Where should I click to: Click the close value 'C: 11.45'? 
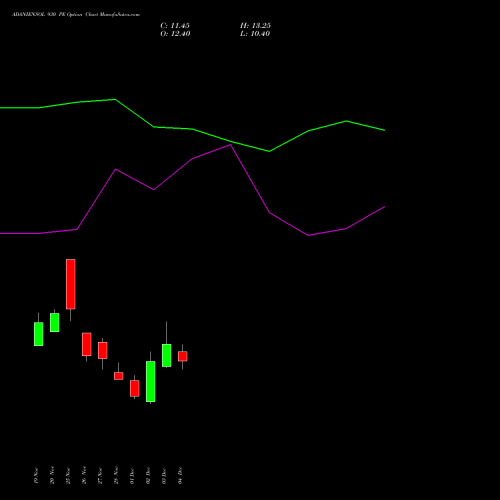pyautogui.click(x=175, y=26)
